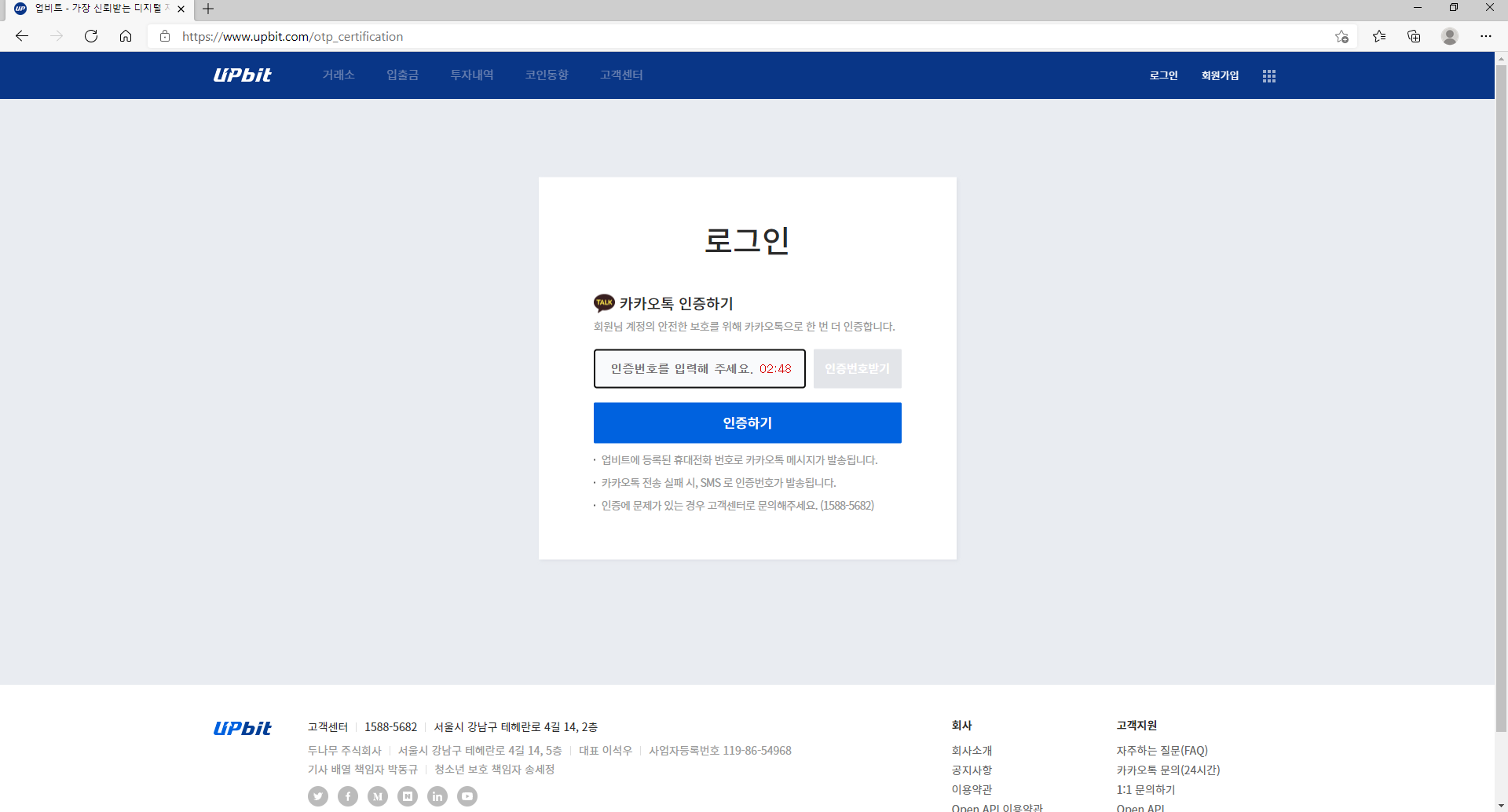1508x812 pixels.
Task: Click 로그인 link in header
Action: point(1163,75)
